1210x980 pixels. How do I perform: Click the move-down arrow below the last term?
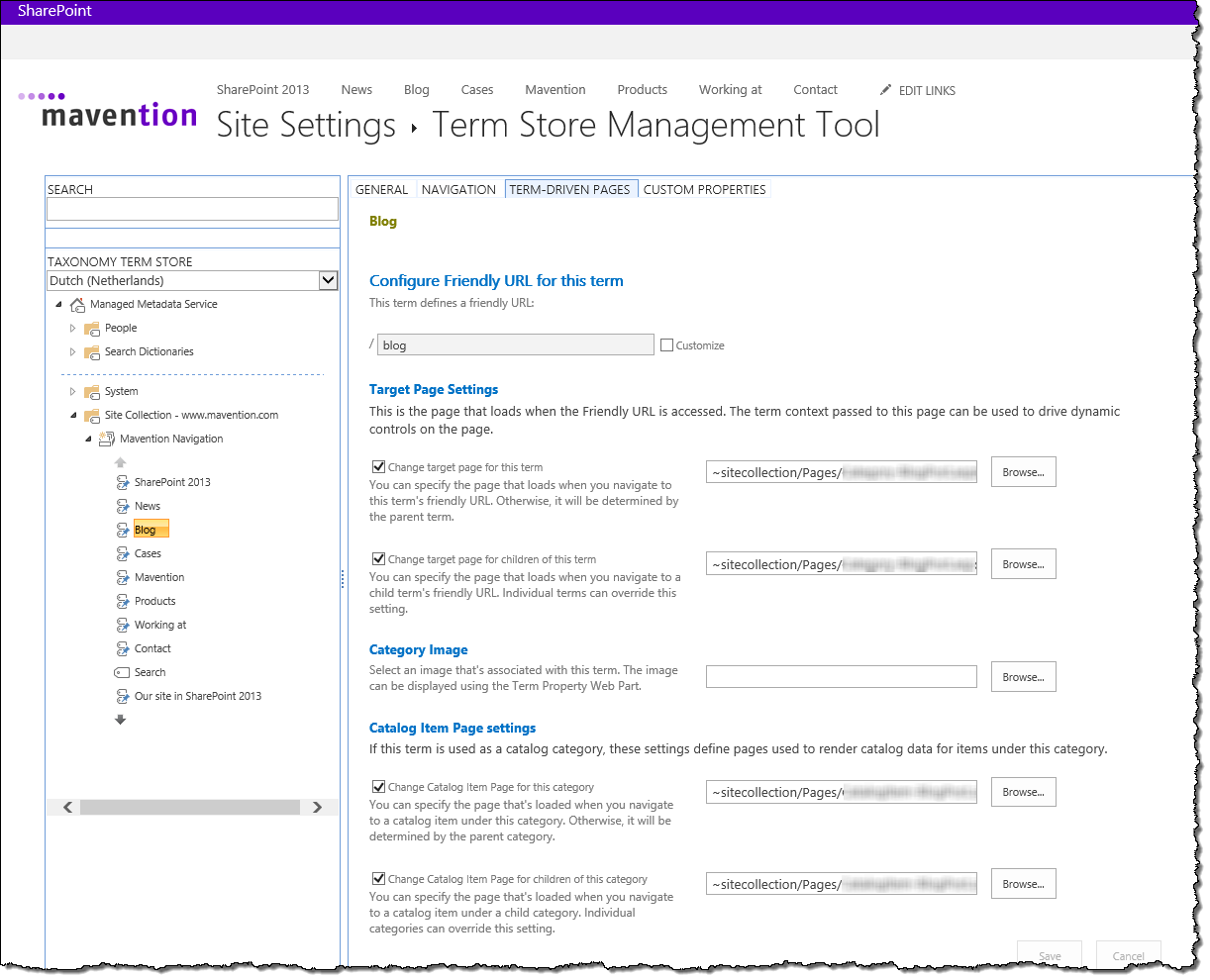121,720
